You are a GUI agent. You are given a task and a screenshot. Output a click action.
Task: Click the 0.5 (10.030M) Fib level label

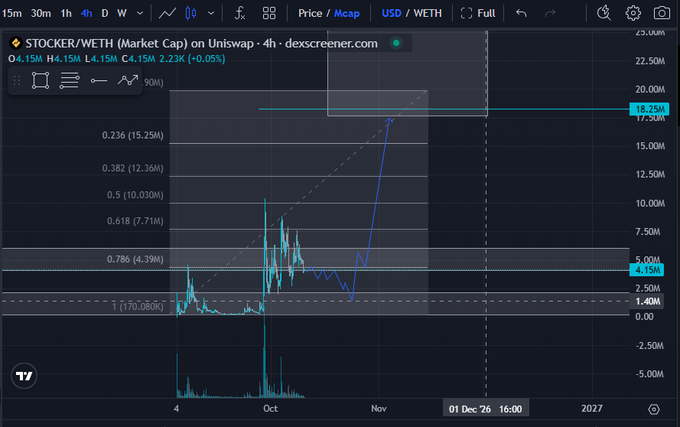click(x=135, y=195)
